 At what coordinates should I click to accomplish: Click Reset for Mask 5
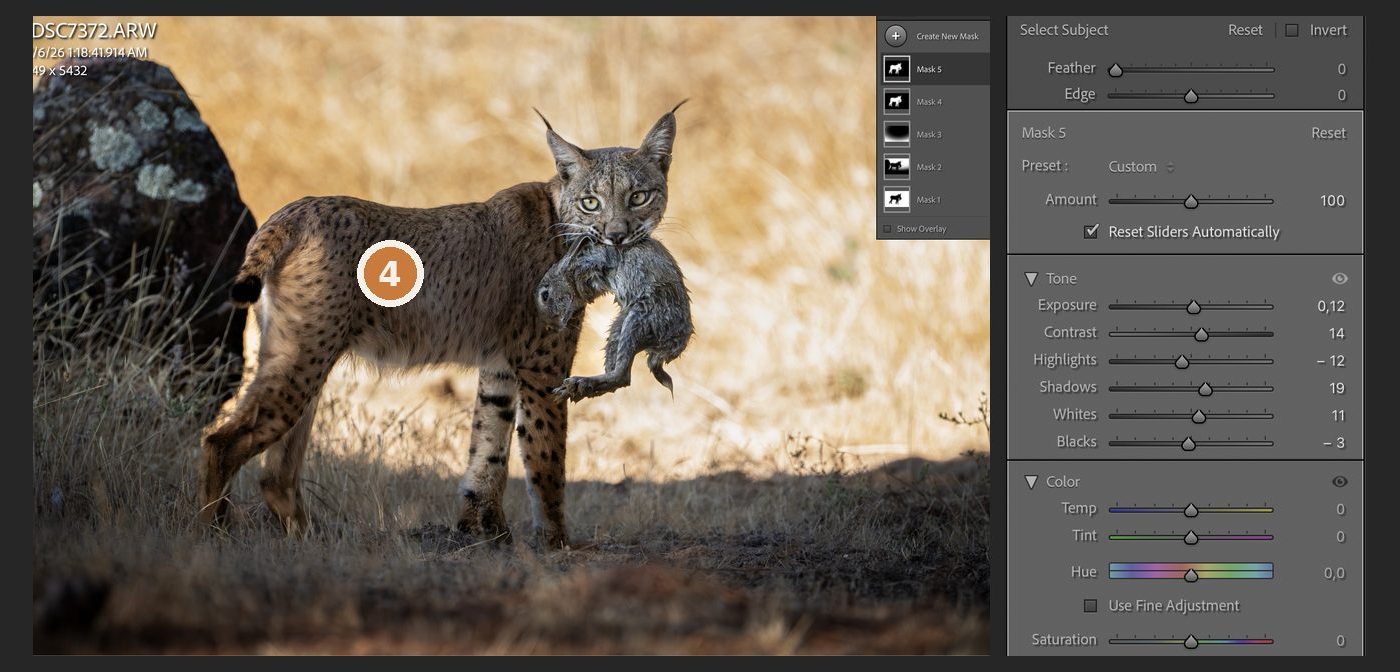point(1328,132)
